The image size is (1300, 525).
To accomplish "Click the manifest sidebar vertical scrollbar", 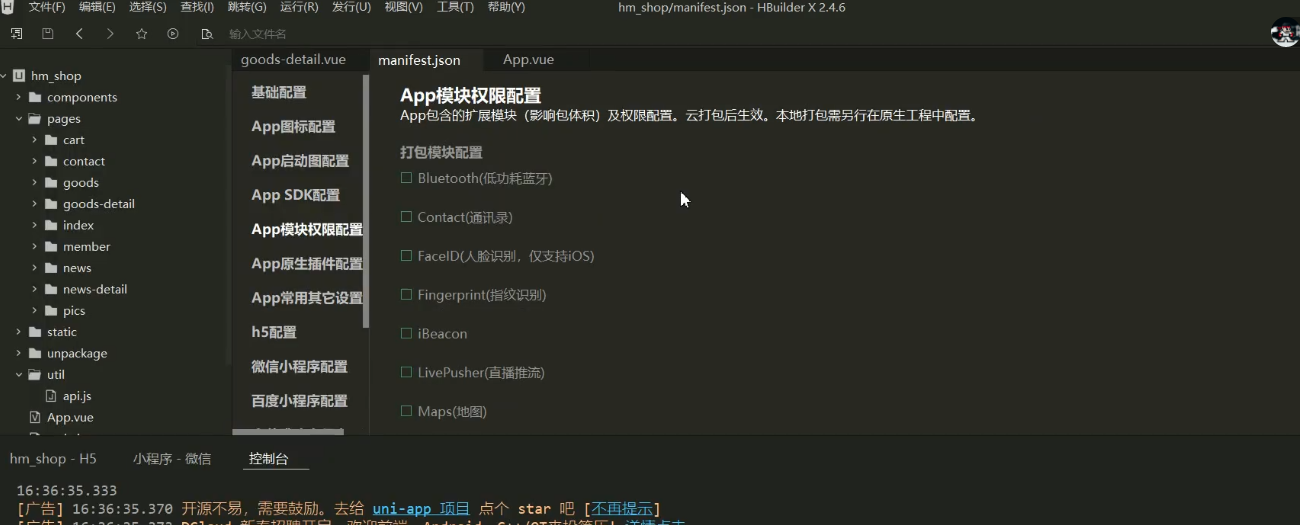I will (366, 200).
